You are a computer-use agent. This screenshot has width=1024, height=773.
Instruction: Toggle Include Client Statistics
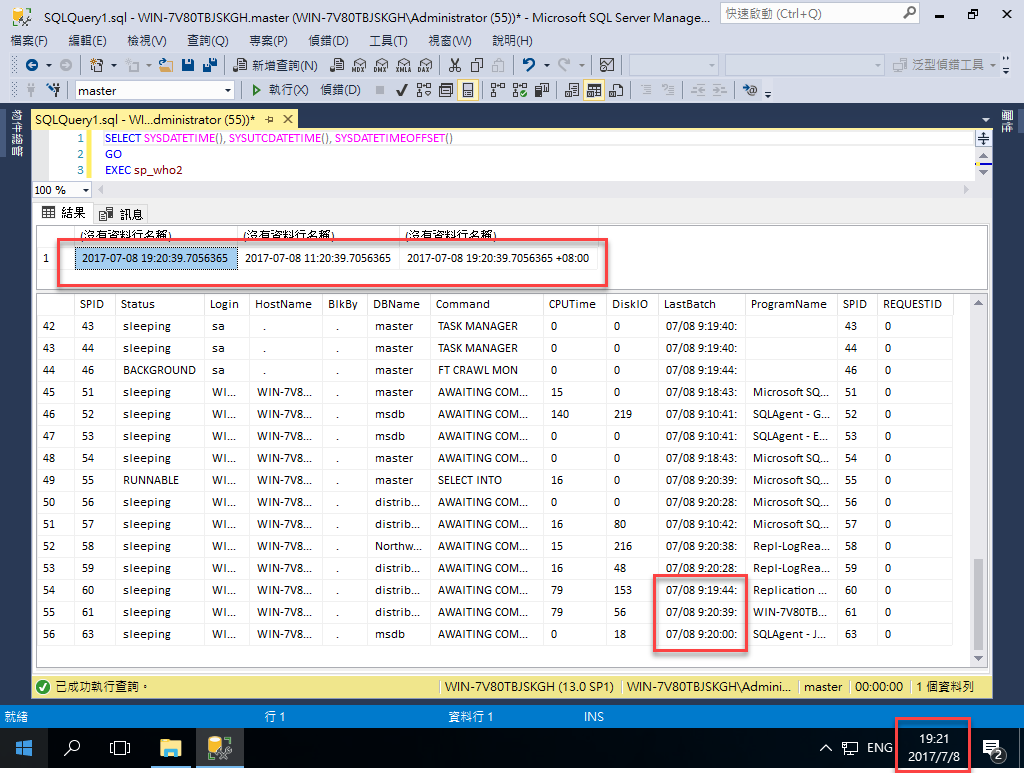click(x=541, y=89)
